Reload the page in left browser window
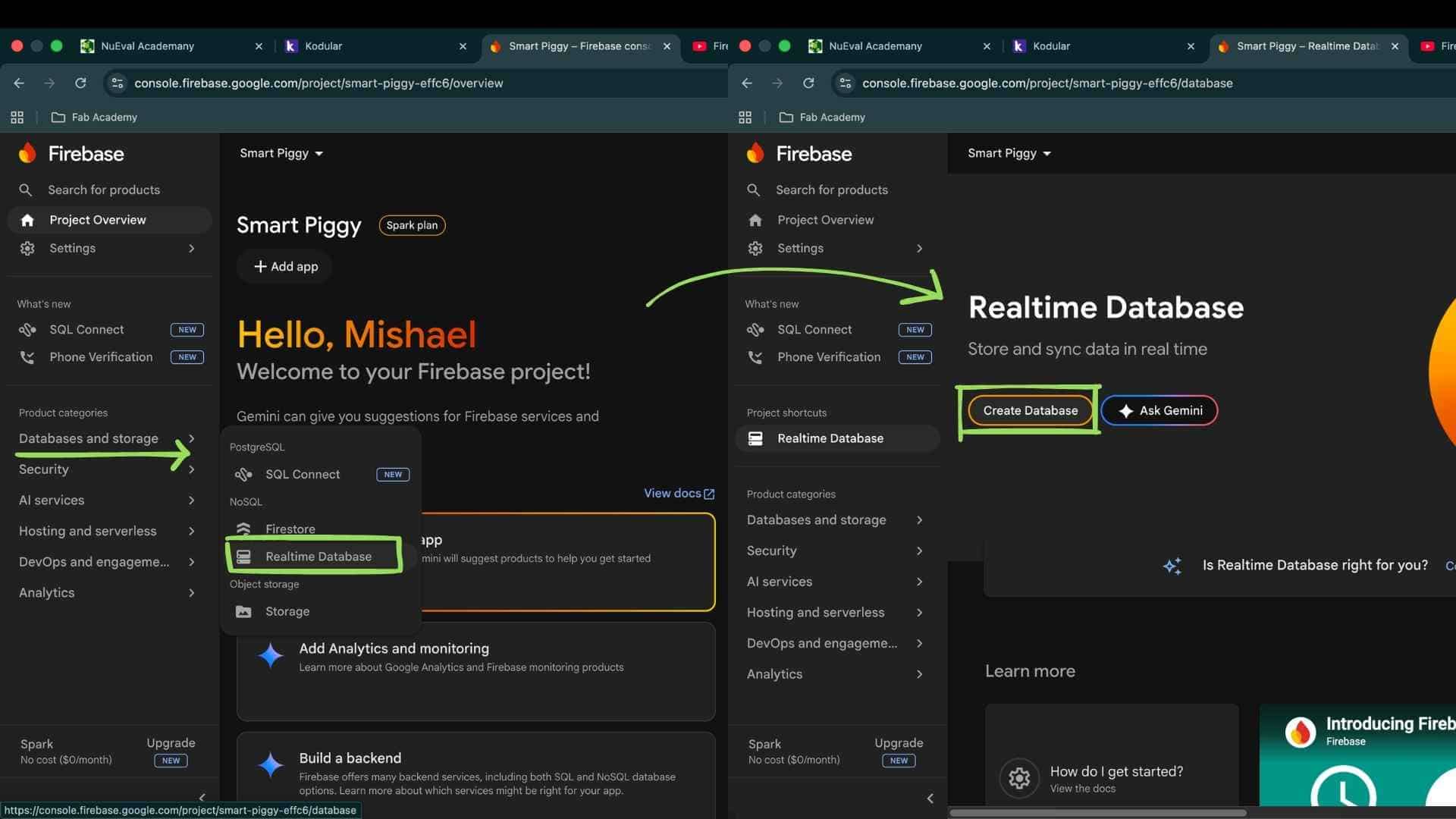 [x=80, y=83]
